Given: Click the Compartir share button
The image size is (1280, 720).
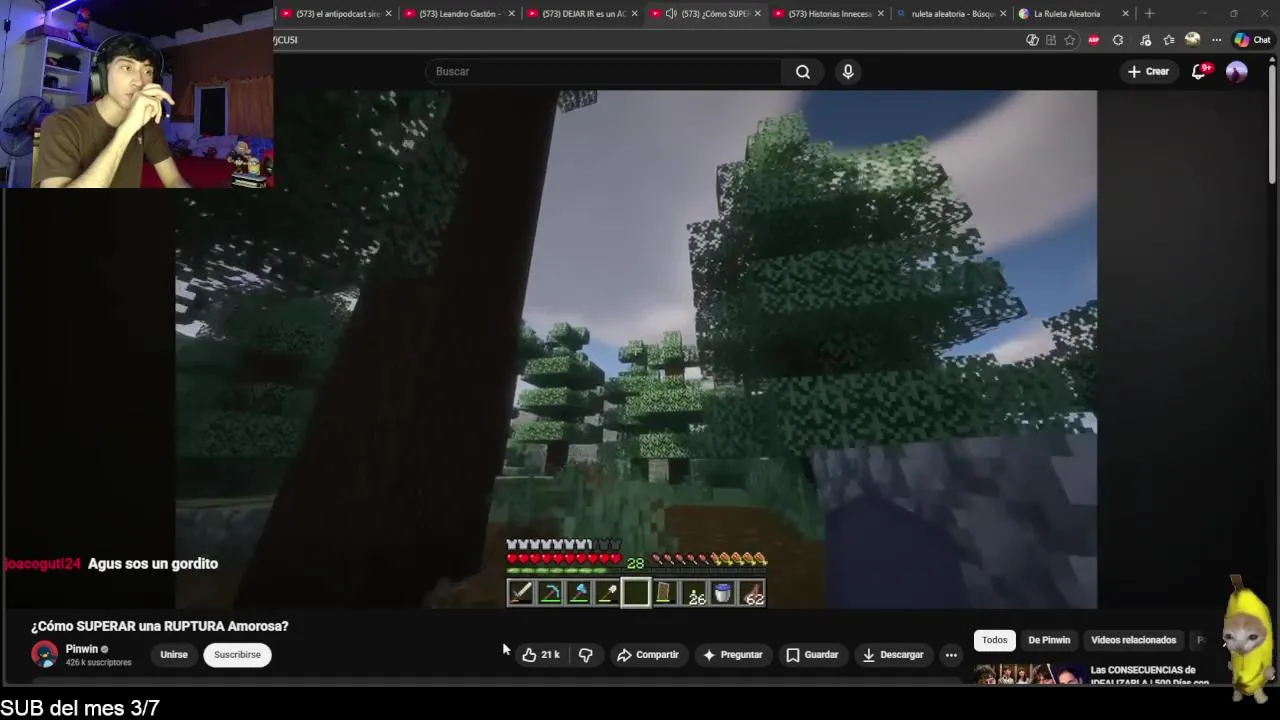Looking at the screenshot, I should [x=648, y=654].
